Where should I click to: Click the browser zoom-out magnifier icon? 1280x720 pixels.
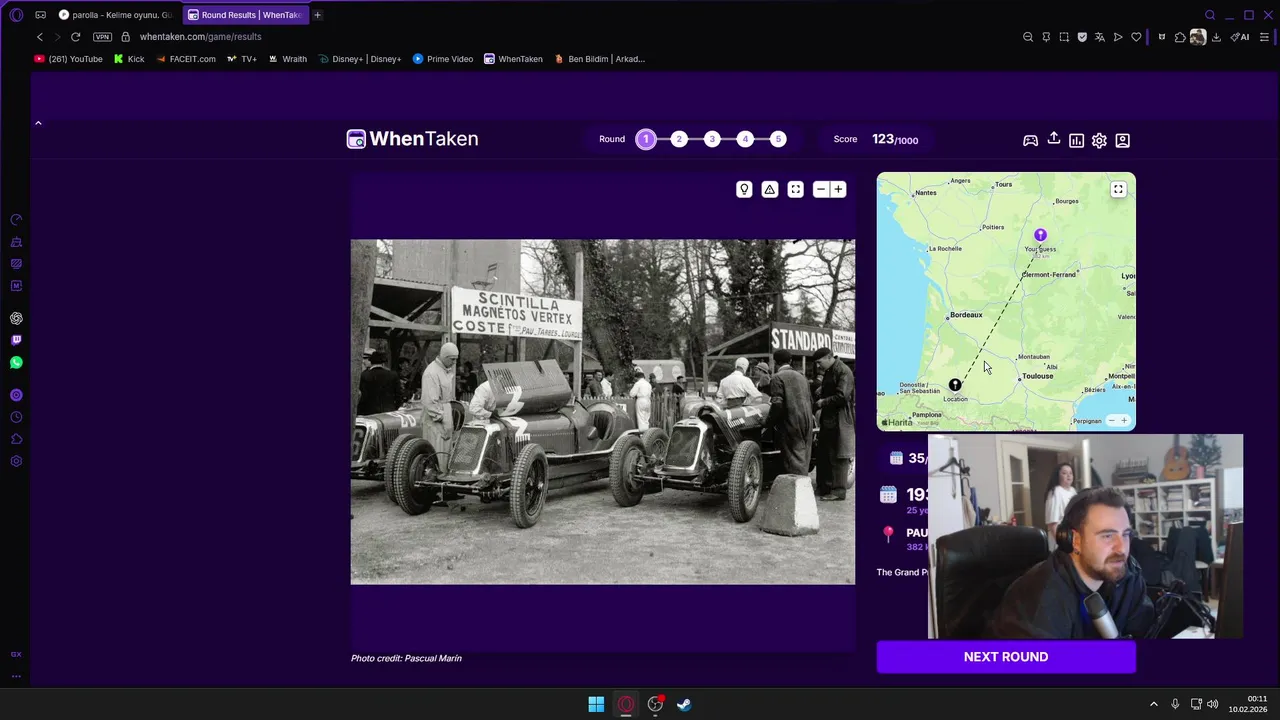1028,37
